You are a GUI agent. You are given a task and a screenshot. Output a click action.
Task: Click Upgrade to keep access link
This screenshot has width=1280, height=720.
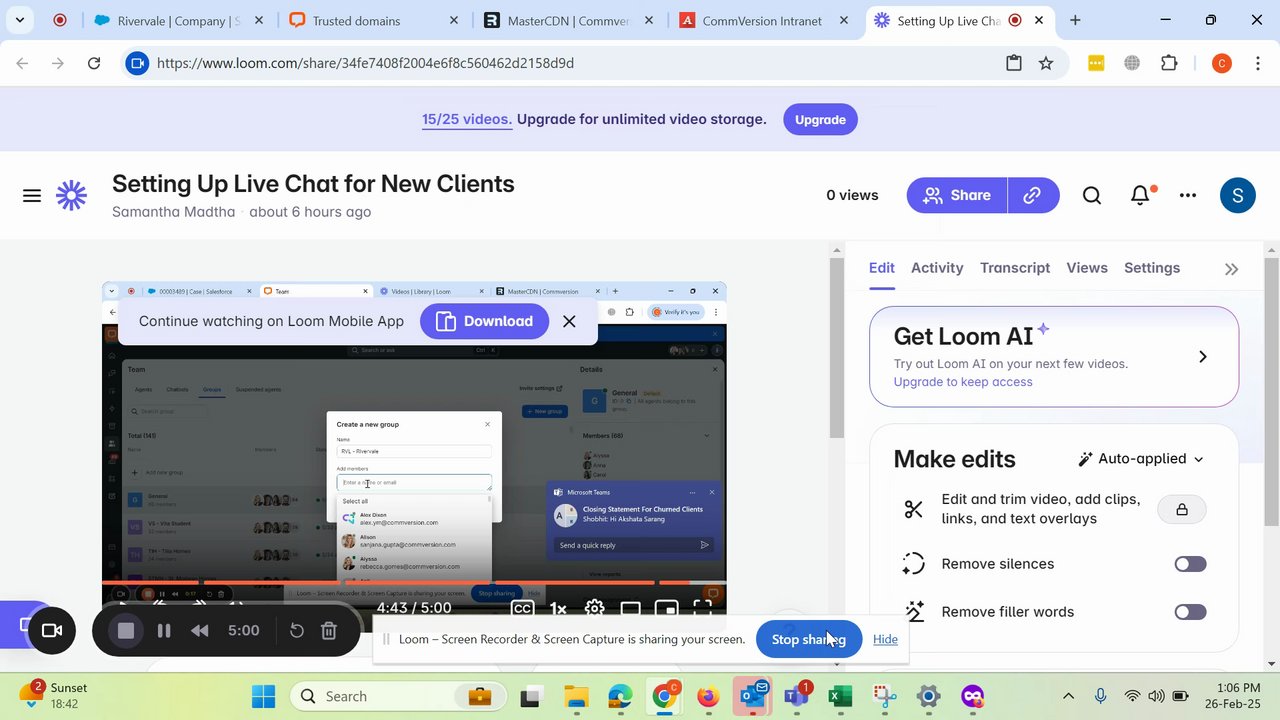click(963, 382)
